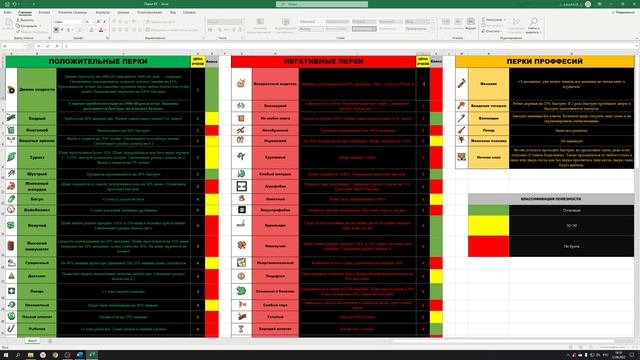Image resolution: width=640 pixels, height=360 pixels.
Task: Open Windows Start menu
Action: (x=6, y=355)
